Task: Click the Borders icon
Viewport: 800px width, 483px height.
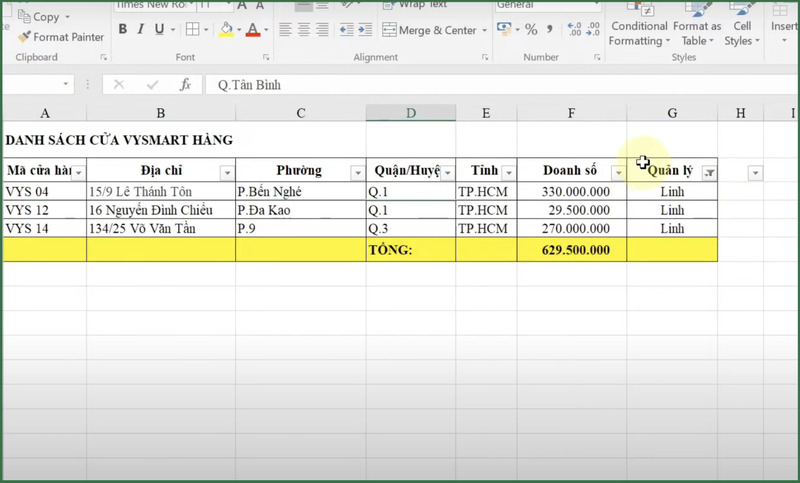Action: (192, 30)
